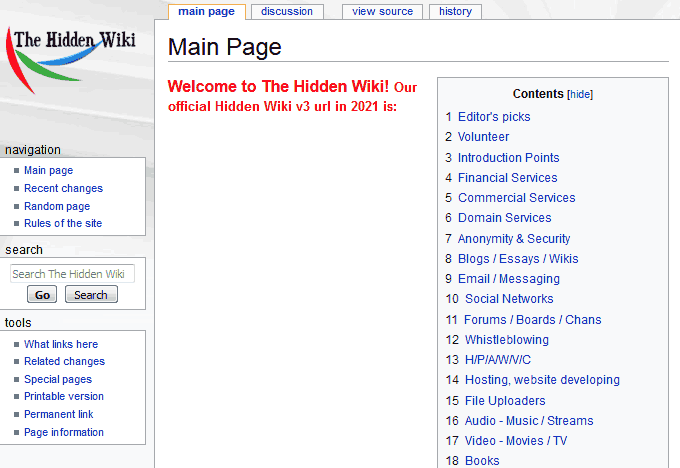The image size is (680, 468).
Task: Click the navigation sidebar heading
Action: click(x=33, y=150)
